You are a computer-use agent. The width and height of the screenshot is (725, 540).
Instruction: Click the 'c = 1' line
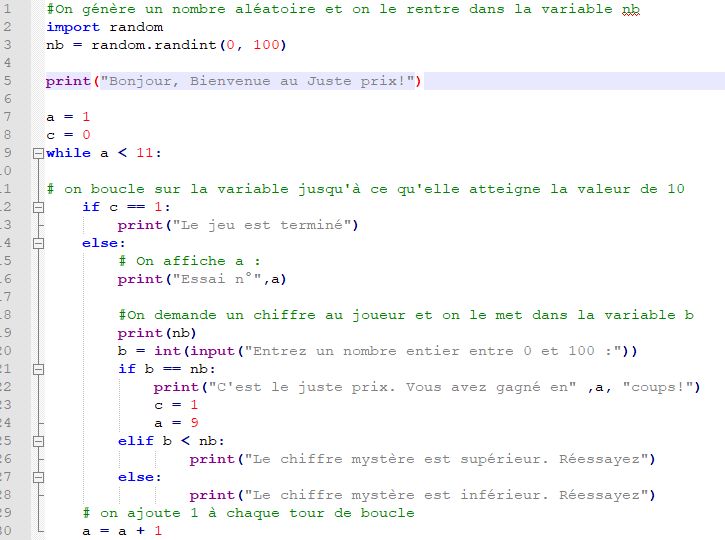tap(176, 405)
